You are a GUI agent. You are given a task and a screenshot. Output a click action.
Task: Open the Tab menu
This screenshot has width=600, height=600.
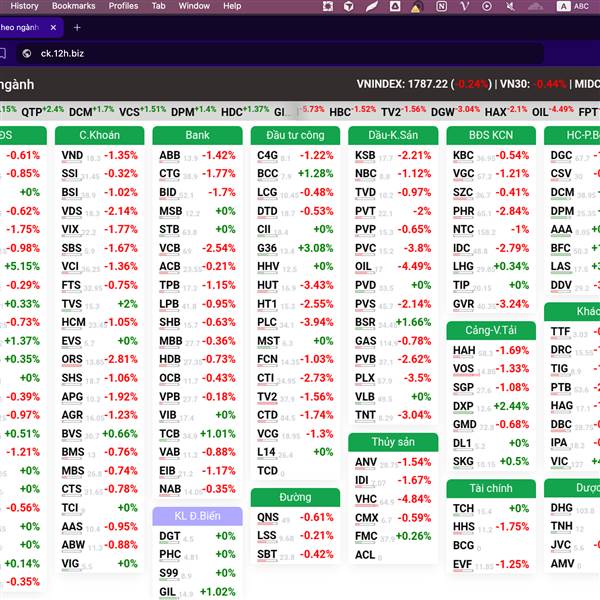(x=158, y=6)
